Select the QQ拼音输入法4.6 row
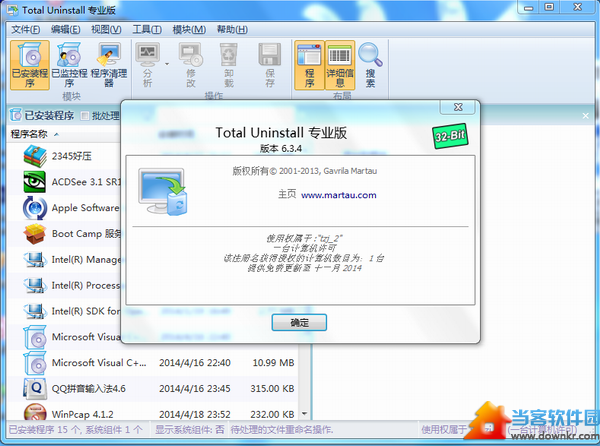Viewport: 600px width, 446px height. point(153,389)
